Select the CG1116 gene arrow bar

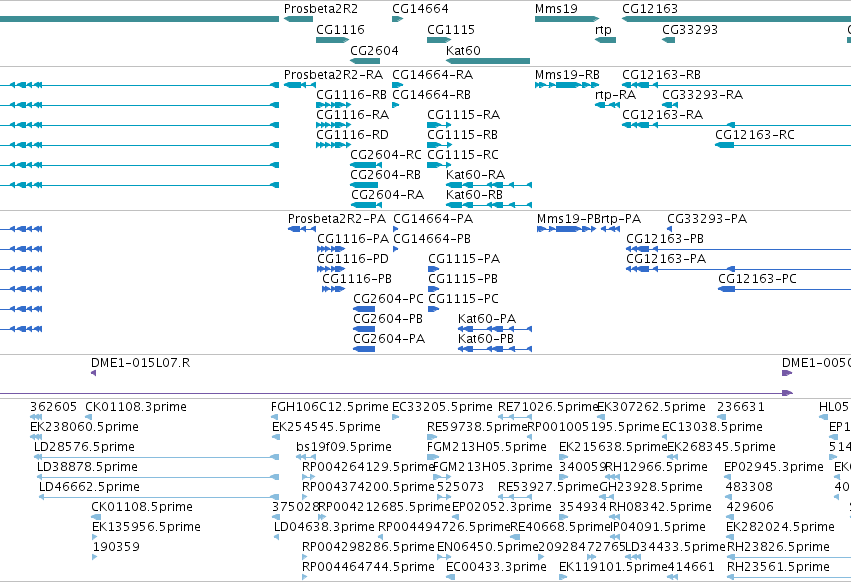tap(333, 40)
